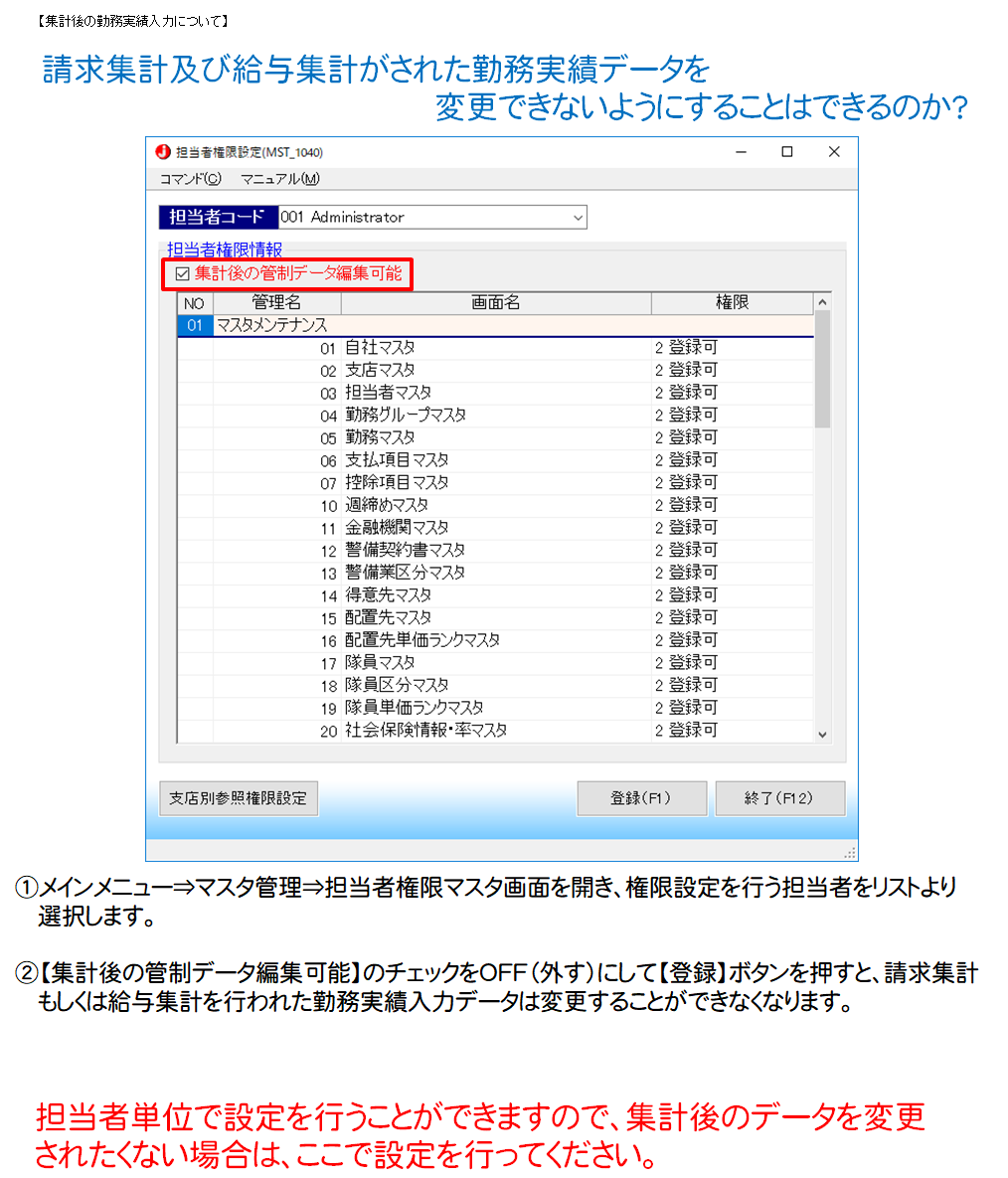
Task: Click the red app icon in title bar
Action: coord(163,152)
